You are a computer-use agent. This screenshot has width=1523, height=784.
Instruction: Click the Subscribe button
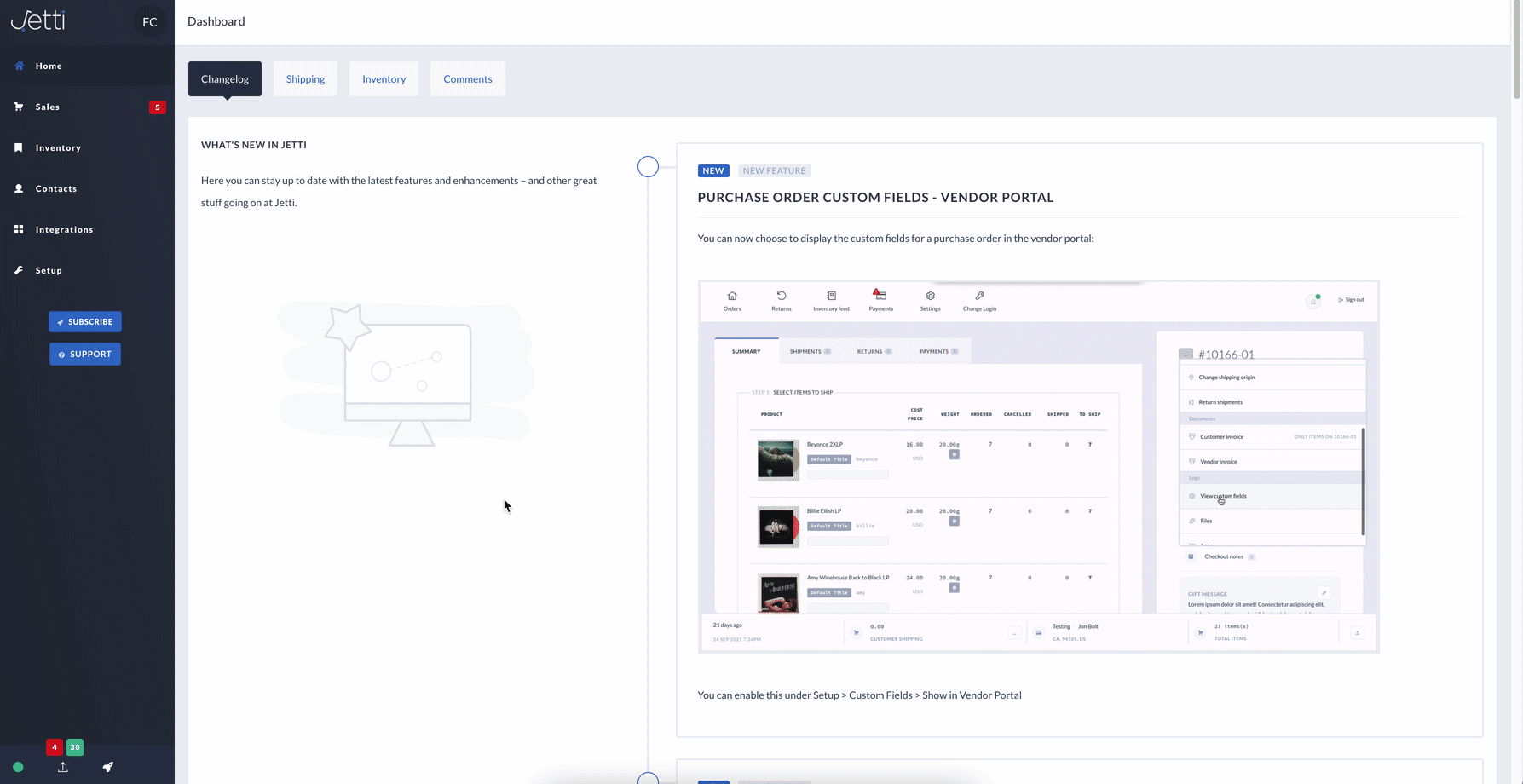pos(85,321)
